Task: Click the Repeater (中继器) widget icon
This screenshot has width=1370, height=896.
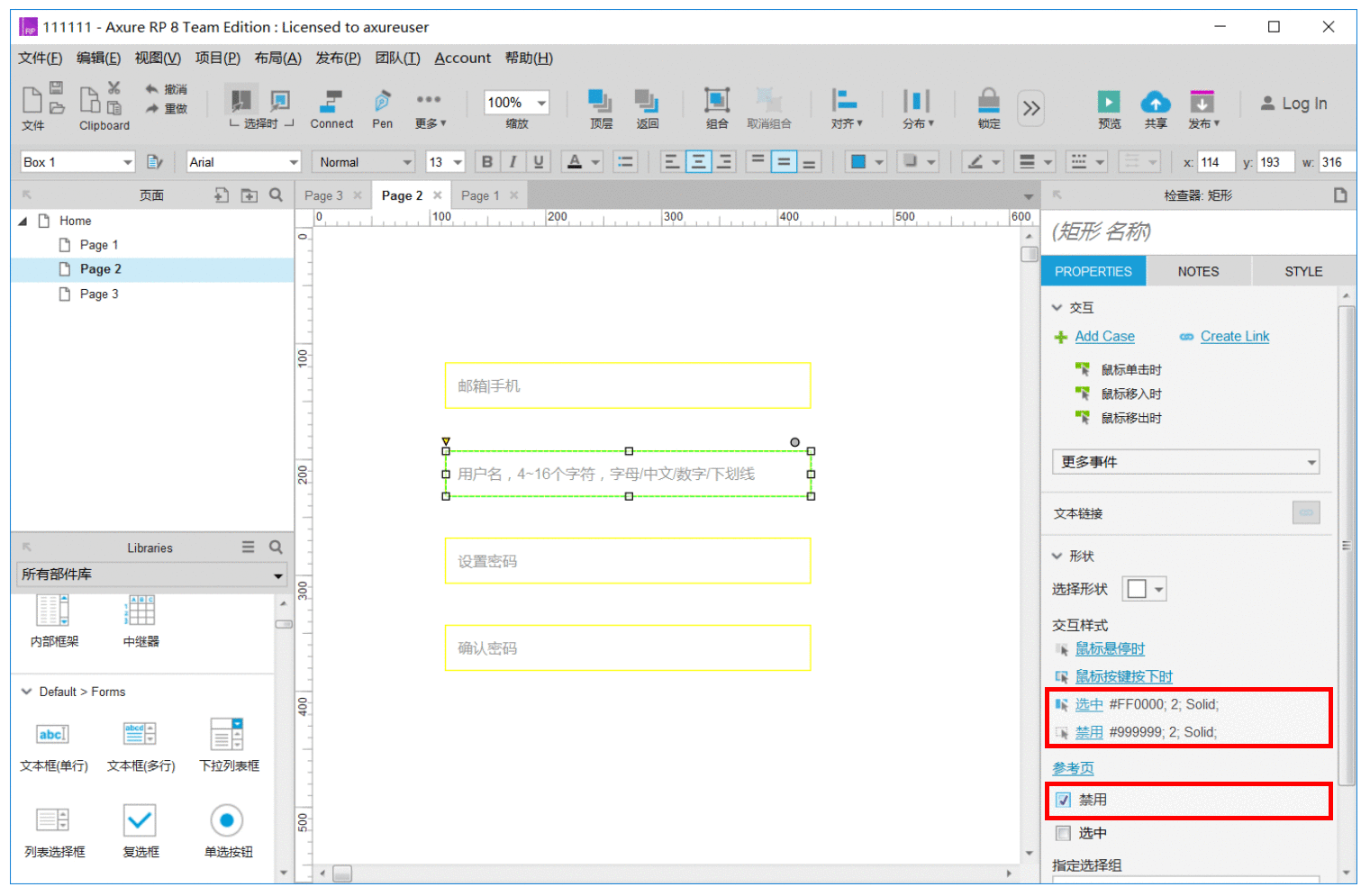Action: point(141,611)
